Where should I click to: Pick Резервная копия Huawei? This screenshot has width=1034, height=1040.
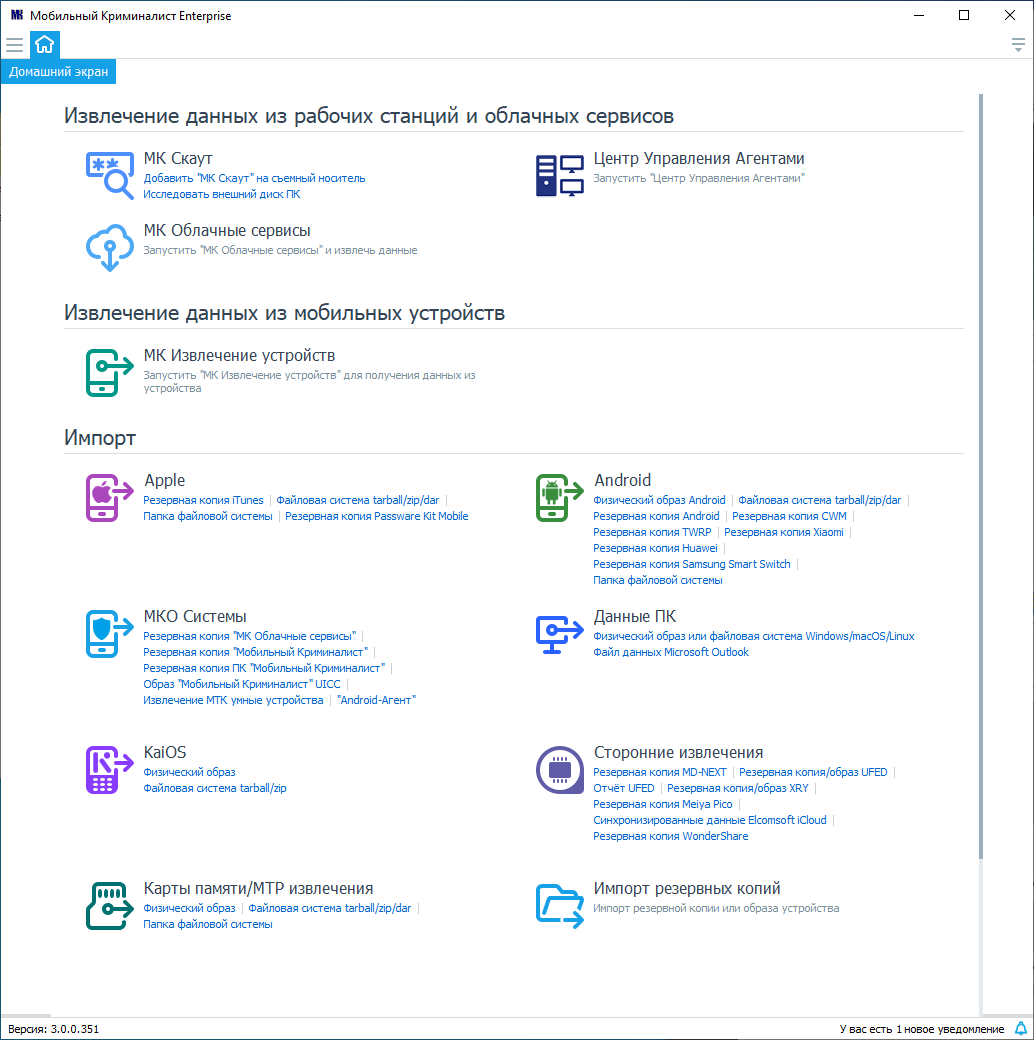point(655,548)
